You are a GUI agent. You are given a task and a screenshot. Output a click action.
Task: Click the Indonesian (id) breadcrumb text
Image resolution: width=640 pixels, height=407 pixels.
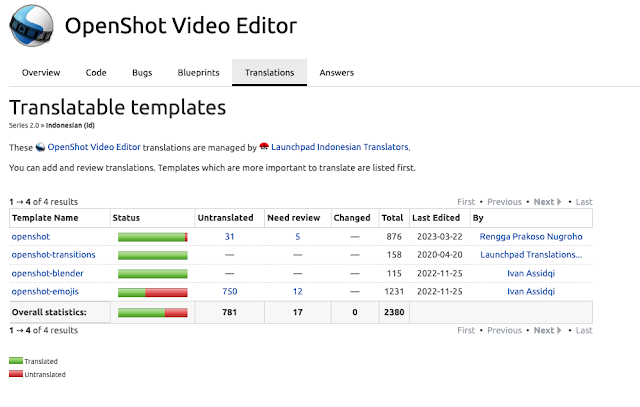pos(70,125)
